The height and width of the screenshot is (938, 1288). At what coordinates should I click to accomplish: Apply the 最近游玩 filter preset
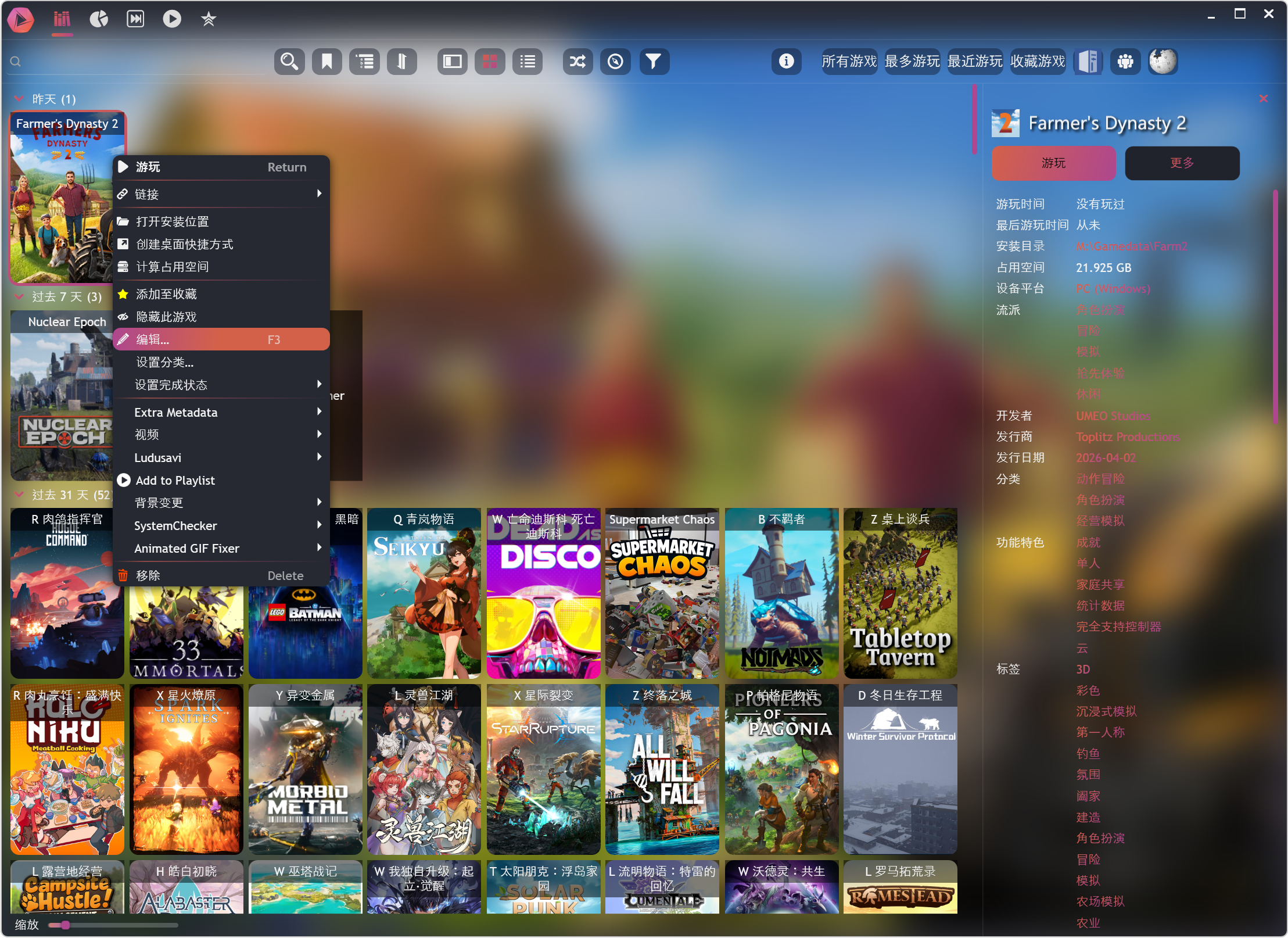point(975,62)
